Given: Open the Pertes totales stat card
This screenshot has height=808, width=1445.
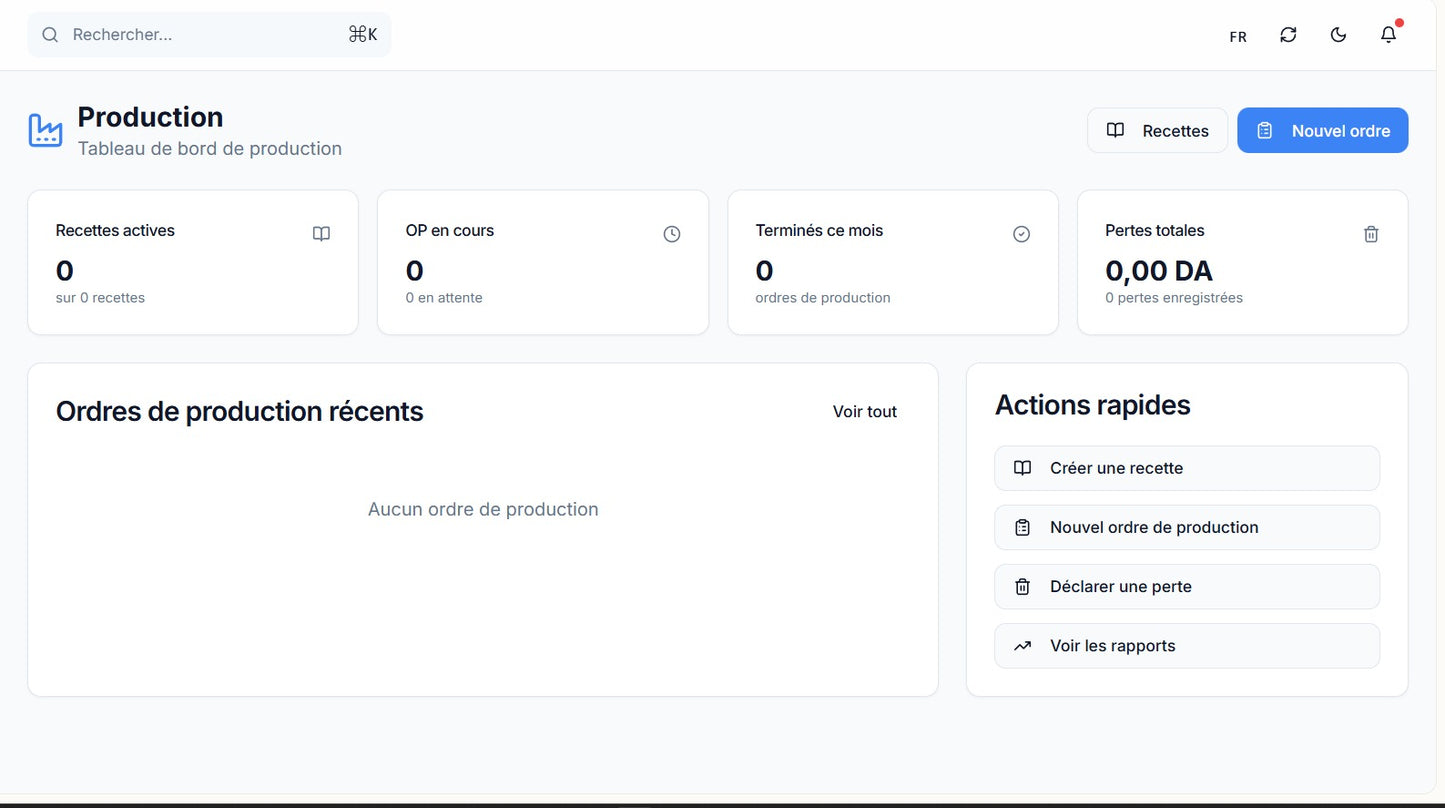Looking at the screenshot, I should (1241, 263).
